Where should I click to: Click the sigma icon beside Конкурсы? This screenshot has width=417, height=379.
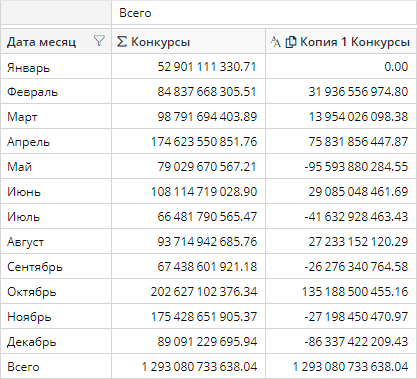122,42
